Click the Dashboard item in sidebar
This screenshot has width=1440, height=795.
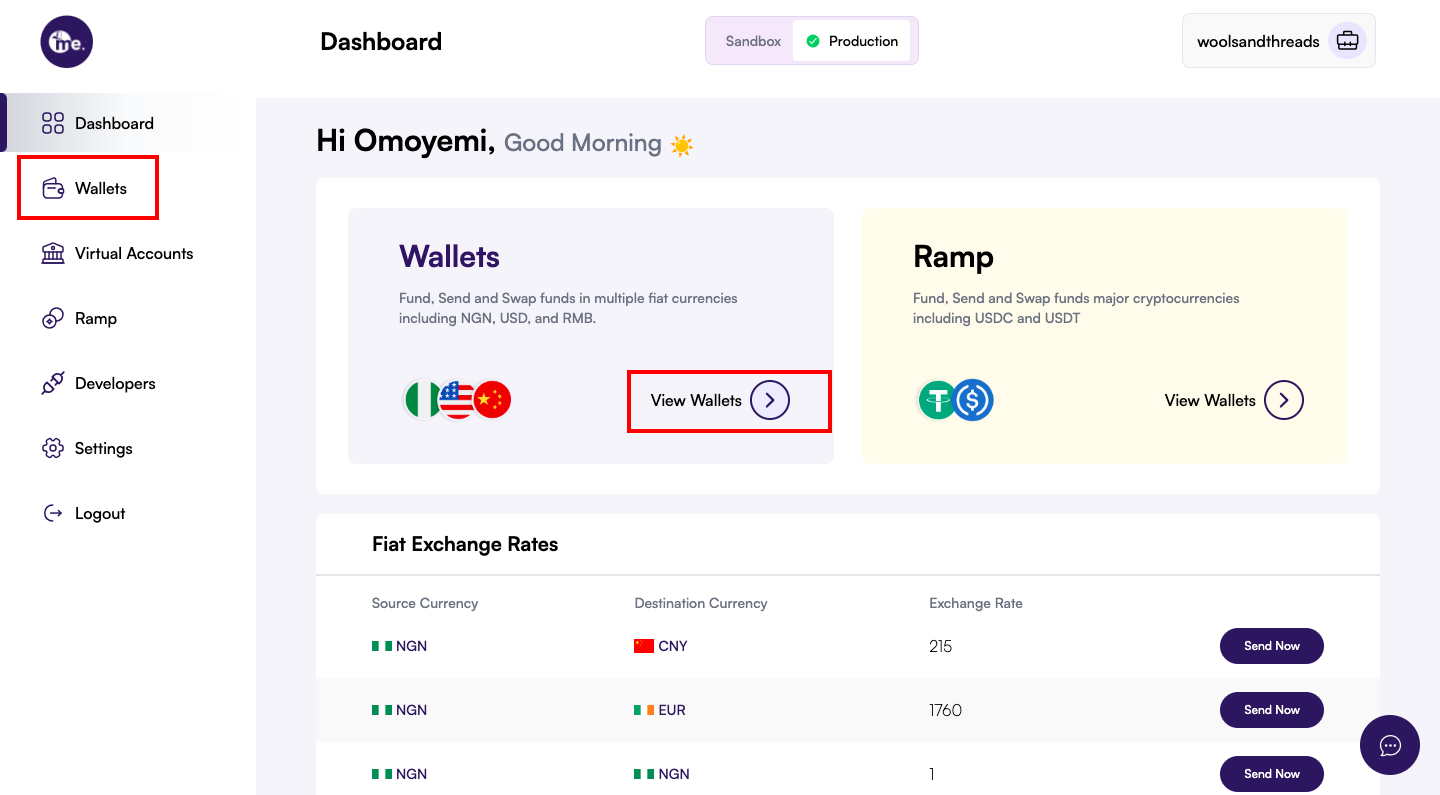point(113,123)
